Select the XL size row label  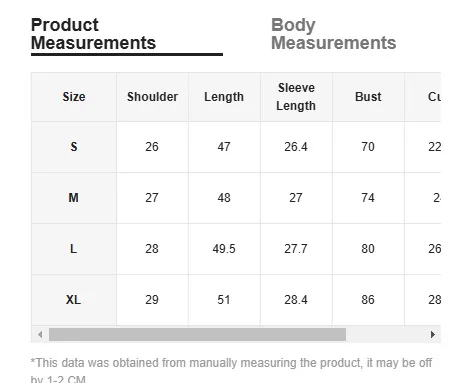(x=74, y=300)
